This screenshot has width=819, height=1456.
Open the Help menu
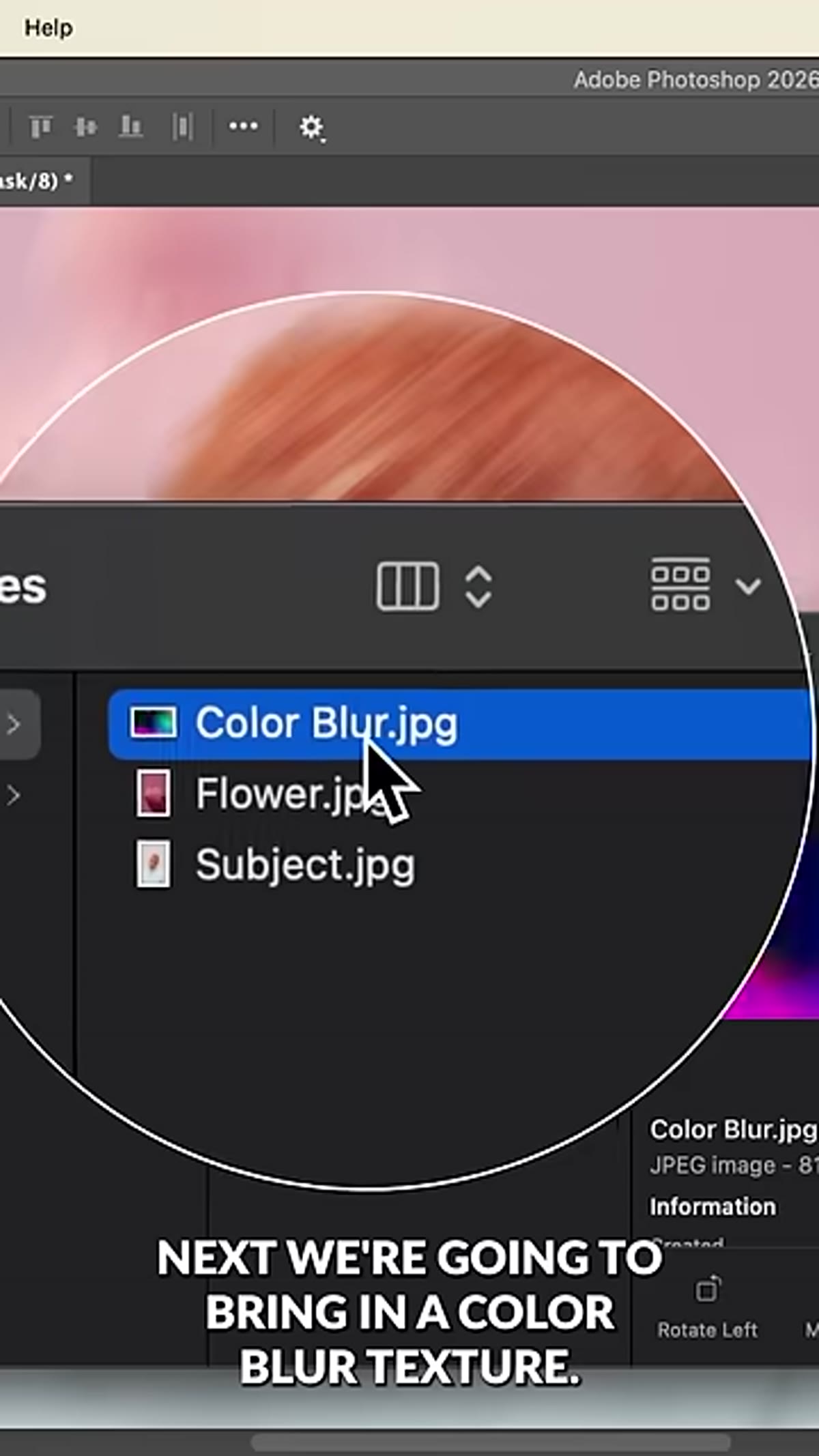[48, 28]
